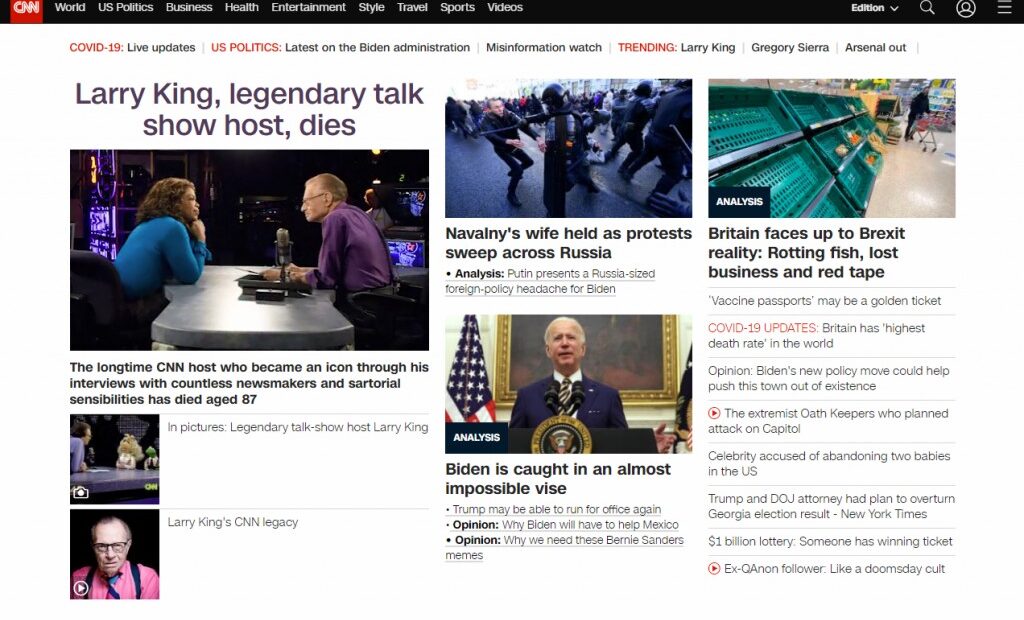Click the Larry King portrait video thumbnail
The width and height of the screenshot is (1024, 620).
point(114,555)
